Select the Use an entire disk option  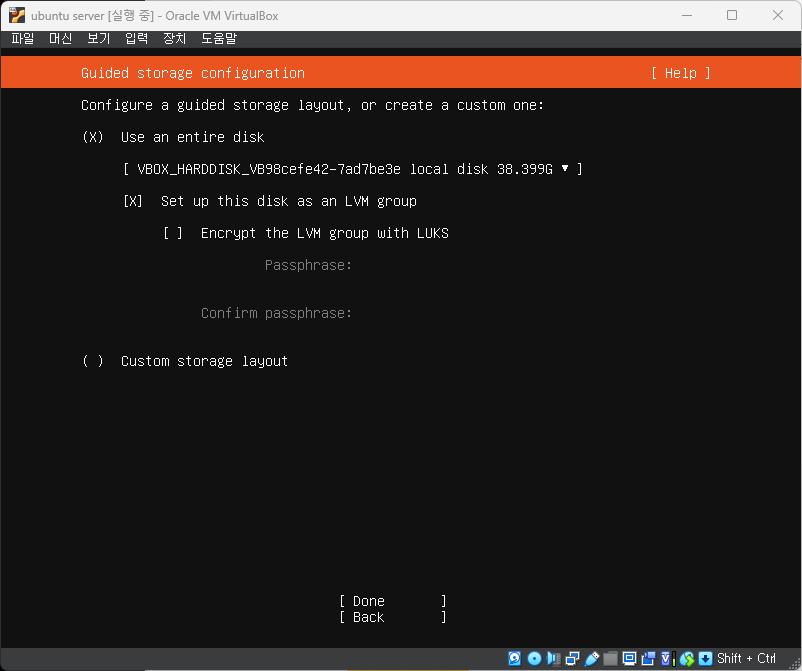pos(173,137)
